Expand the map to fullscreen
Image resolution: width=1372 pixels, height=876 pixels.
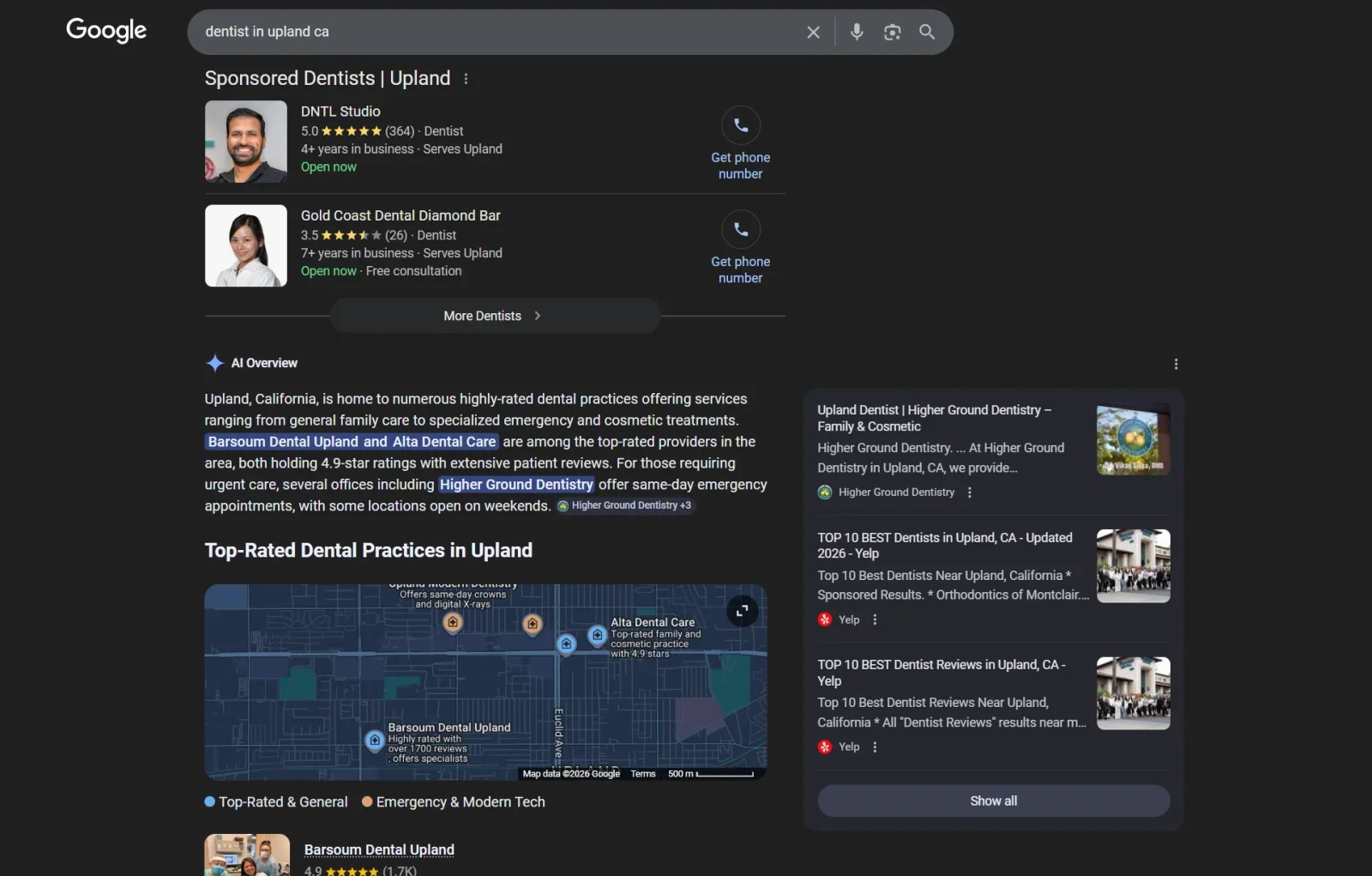point(742,611)
